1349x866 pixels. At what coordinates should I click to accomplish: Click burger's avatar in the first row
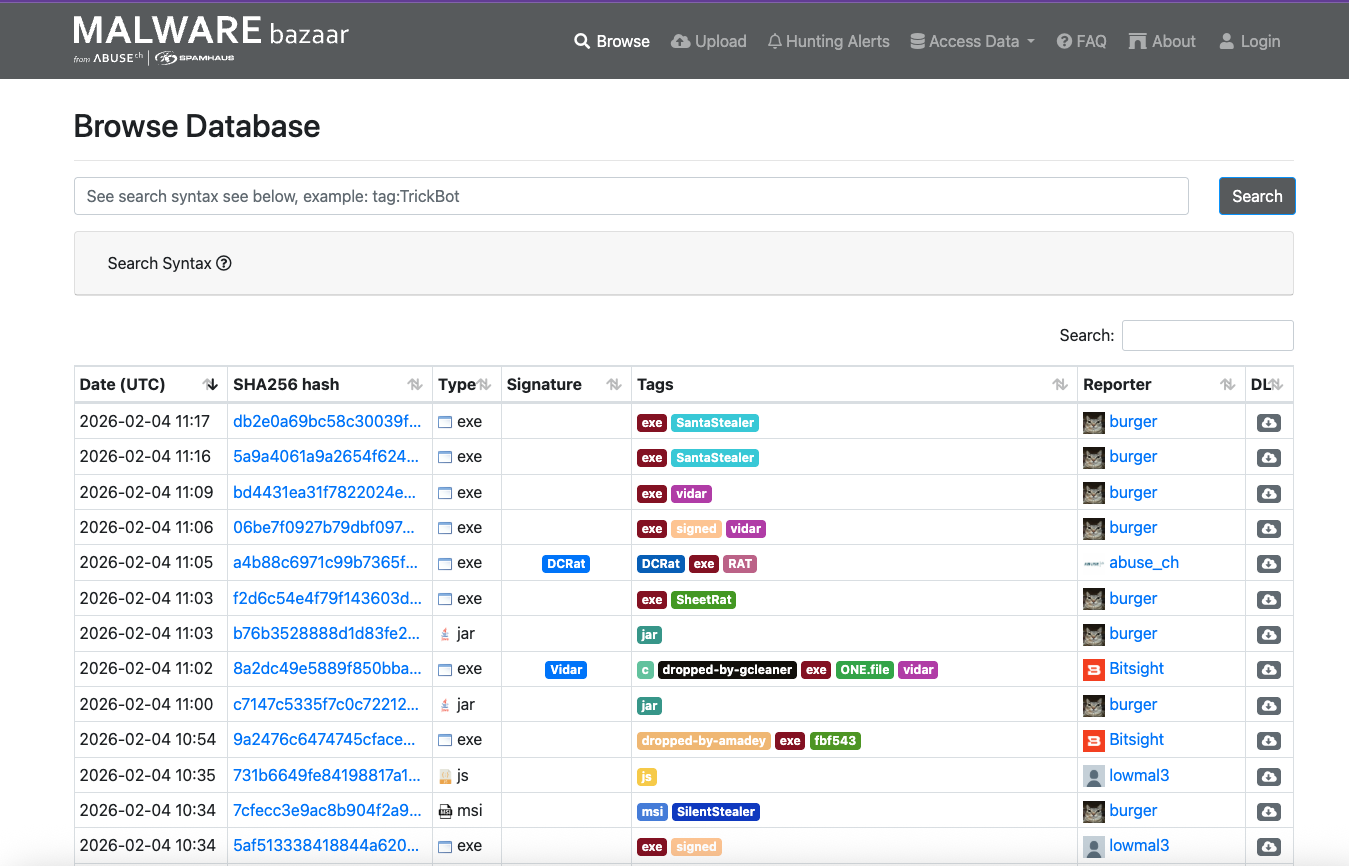point(1094,422)
